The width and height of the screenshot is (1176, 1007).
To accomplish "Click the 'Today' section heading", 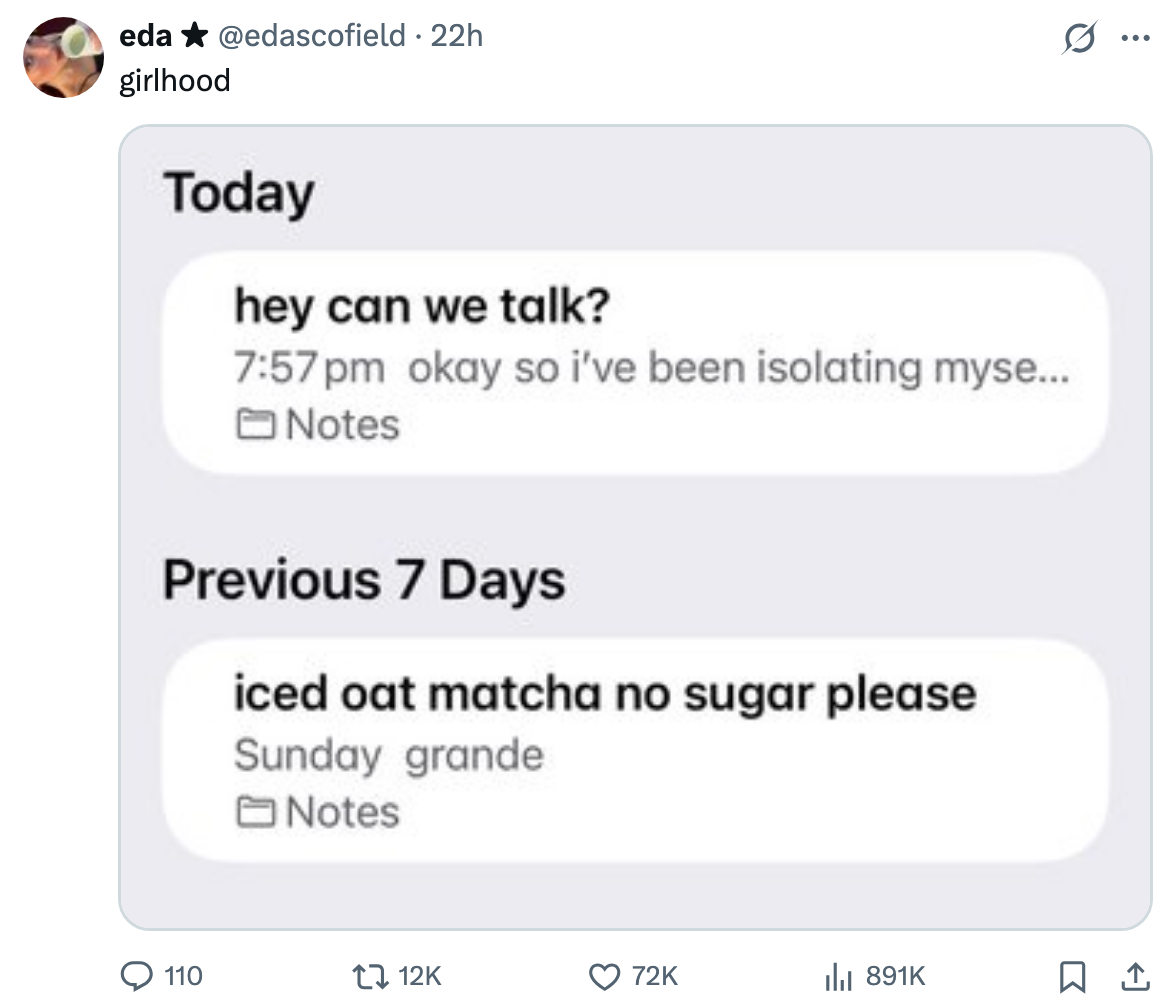I will [239, 193].
